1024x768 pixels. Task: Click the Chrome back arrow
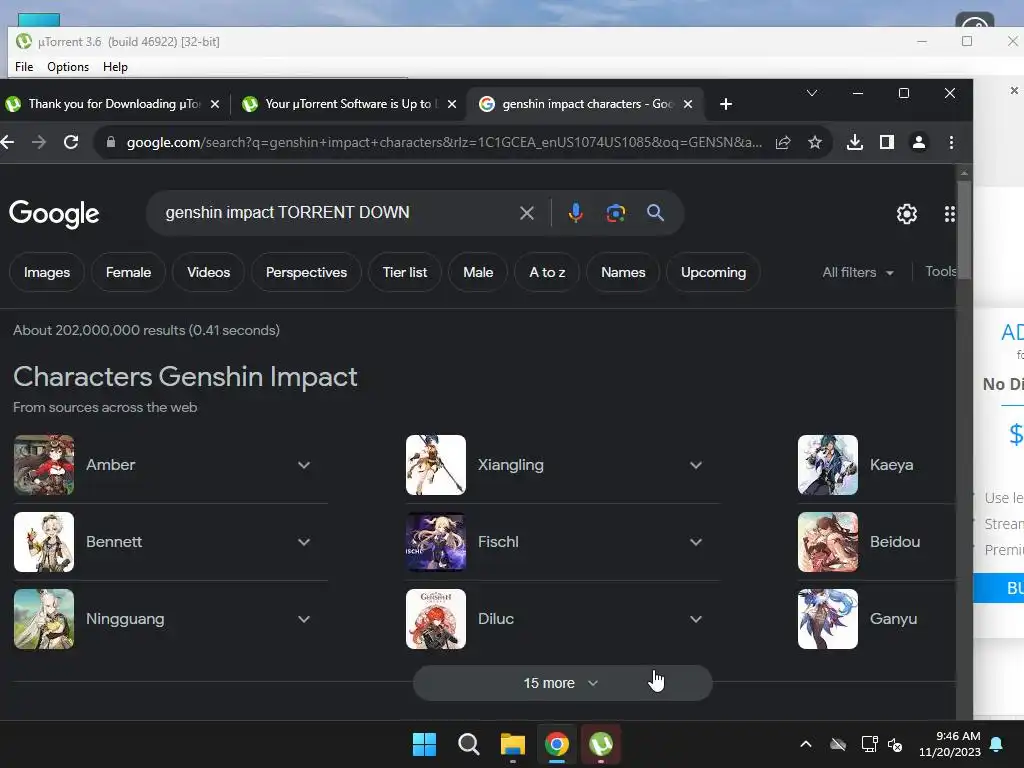pyautogui.click(x=7, y=142)
